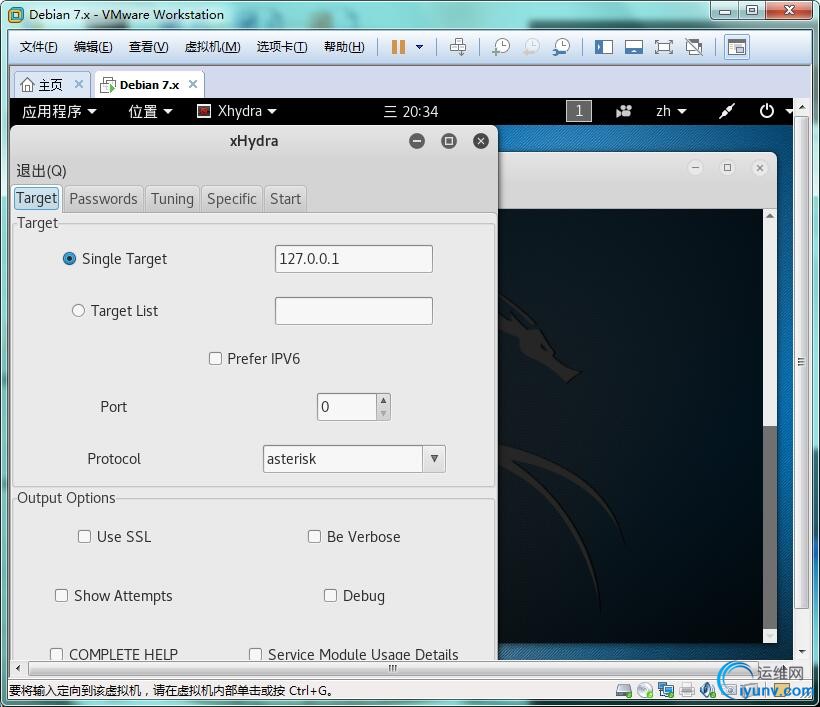820x707 pixels.
Task: Decrease Port value with down arrow
Action: point(383,414)
